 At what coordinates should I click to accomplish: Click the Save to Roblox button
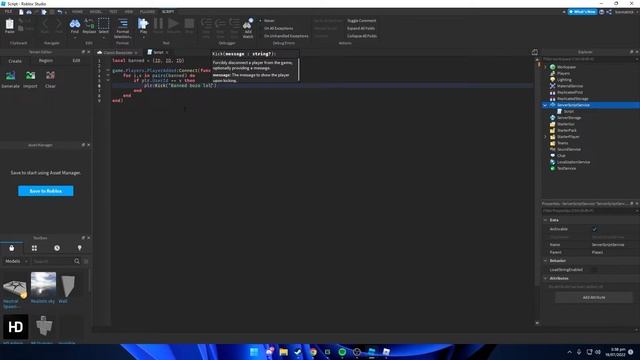pyautogui.click(x=46, y=191)
